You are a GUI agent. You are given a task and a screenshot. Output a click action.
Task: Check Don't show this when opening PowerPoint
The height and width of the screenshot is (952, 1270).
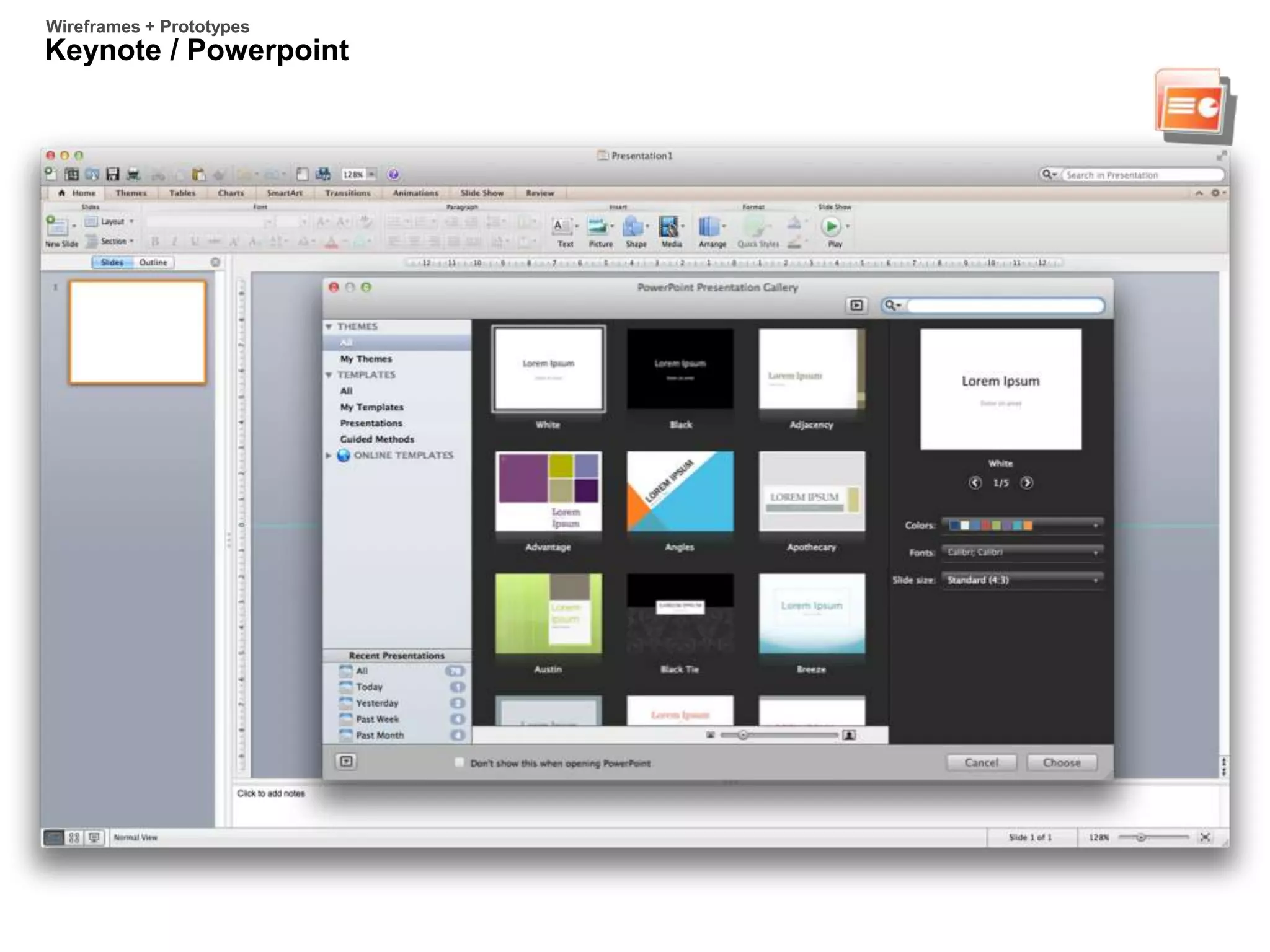tap(459, 763)
